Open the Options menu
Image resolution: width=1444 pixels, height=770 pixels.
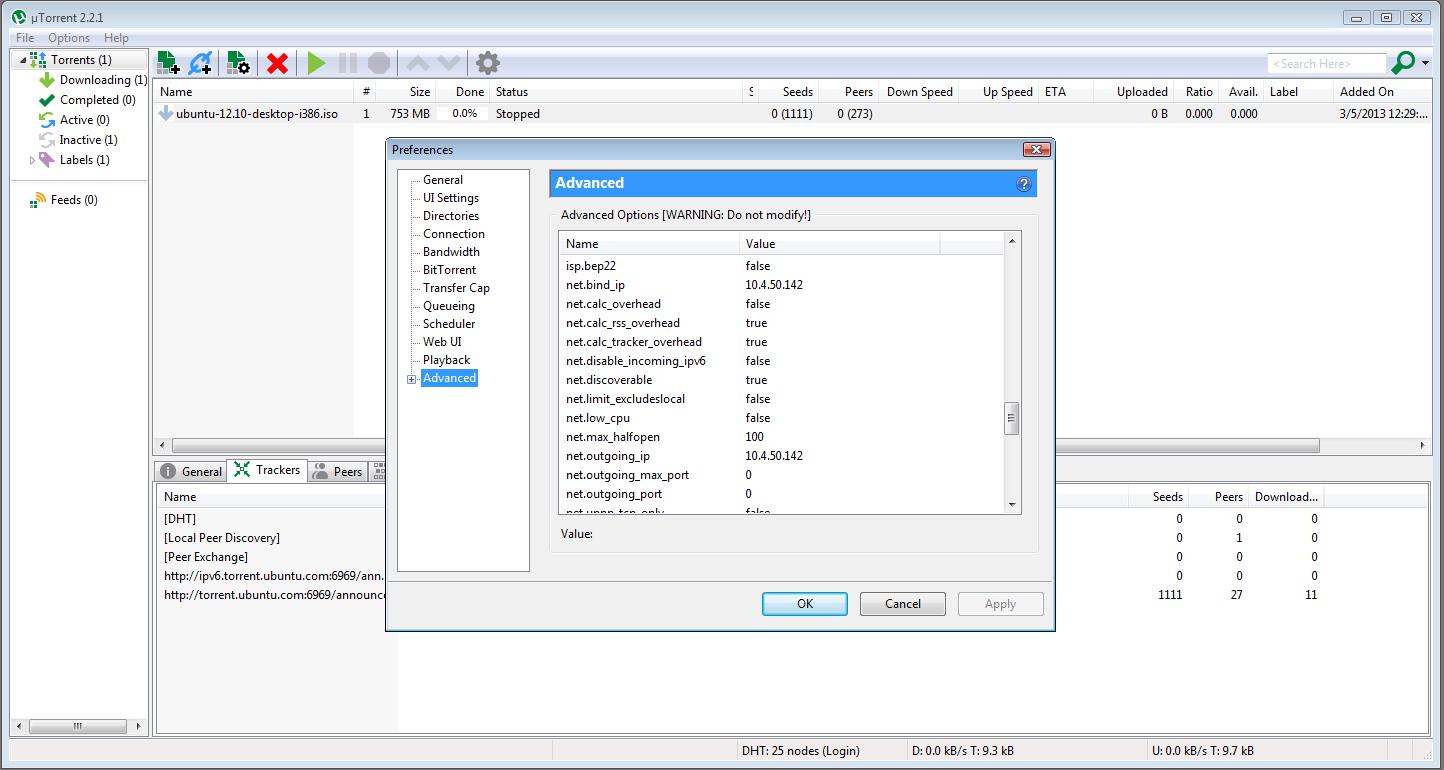[x=69, y=38]
